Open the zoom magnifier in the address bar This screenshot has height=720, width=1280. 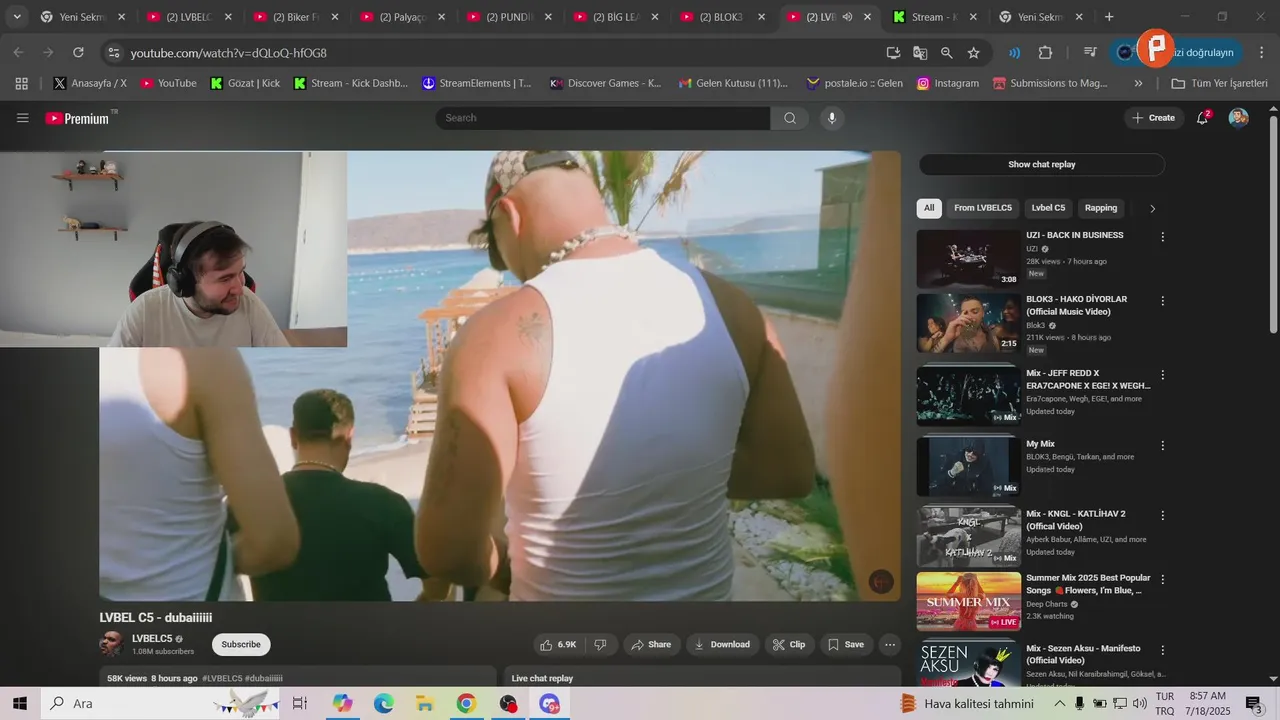pos(946,52)
